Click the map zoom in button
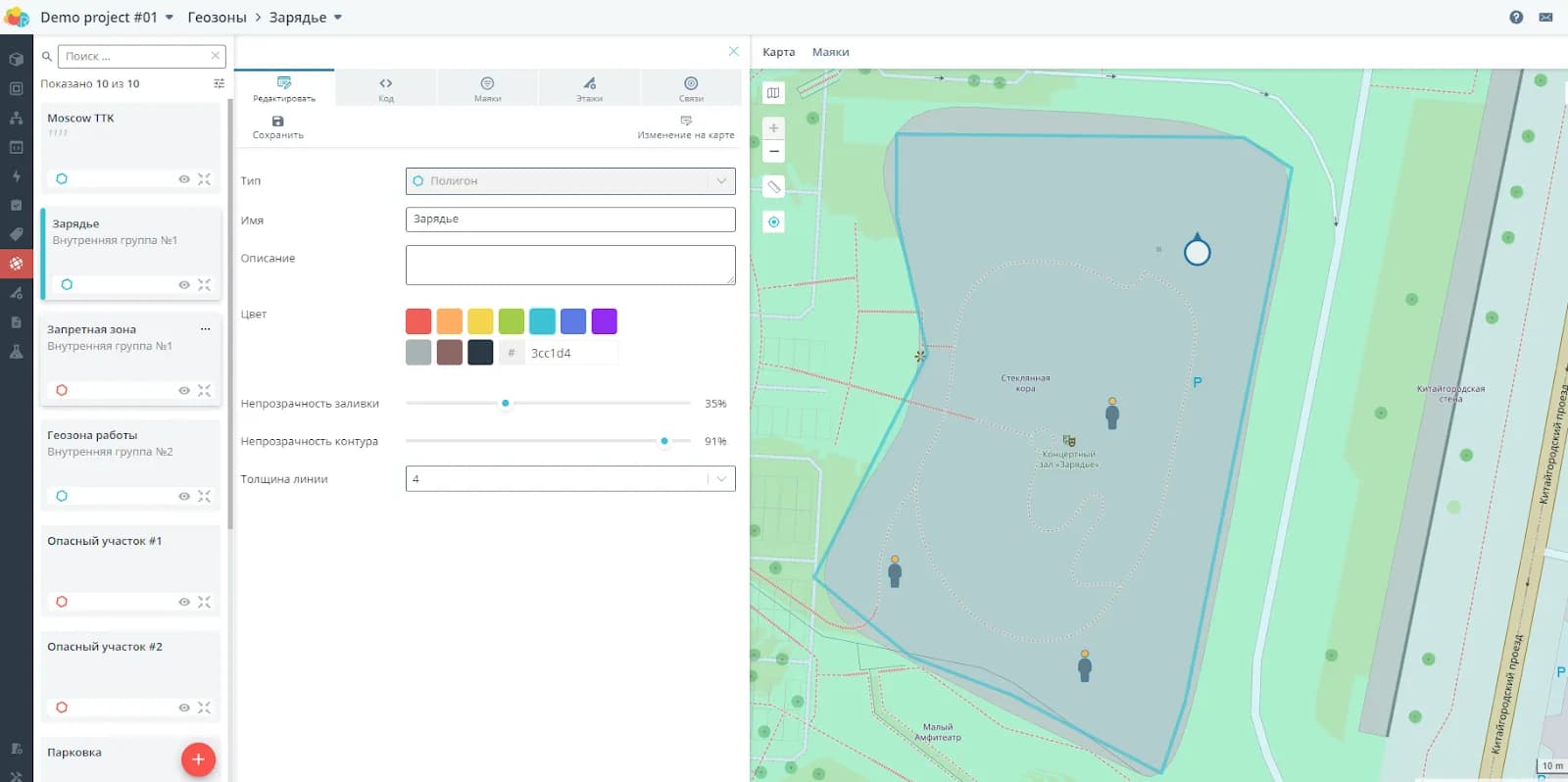 tap(773, 128)
